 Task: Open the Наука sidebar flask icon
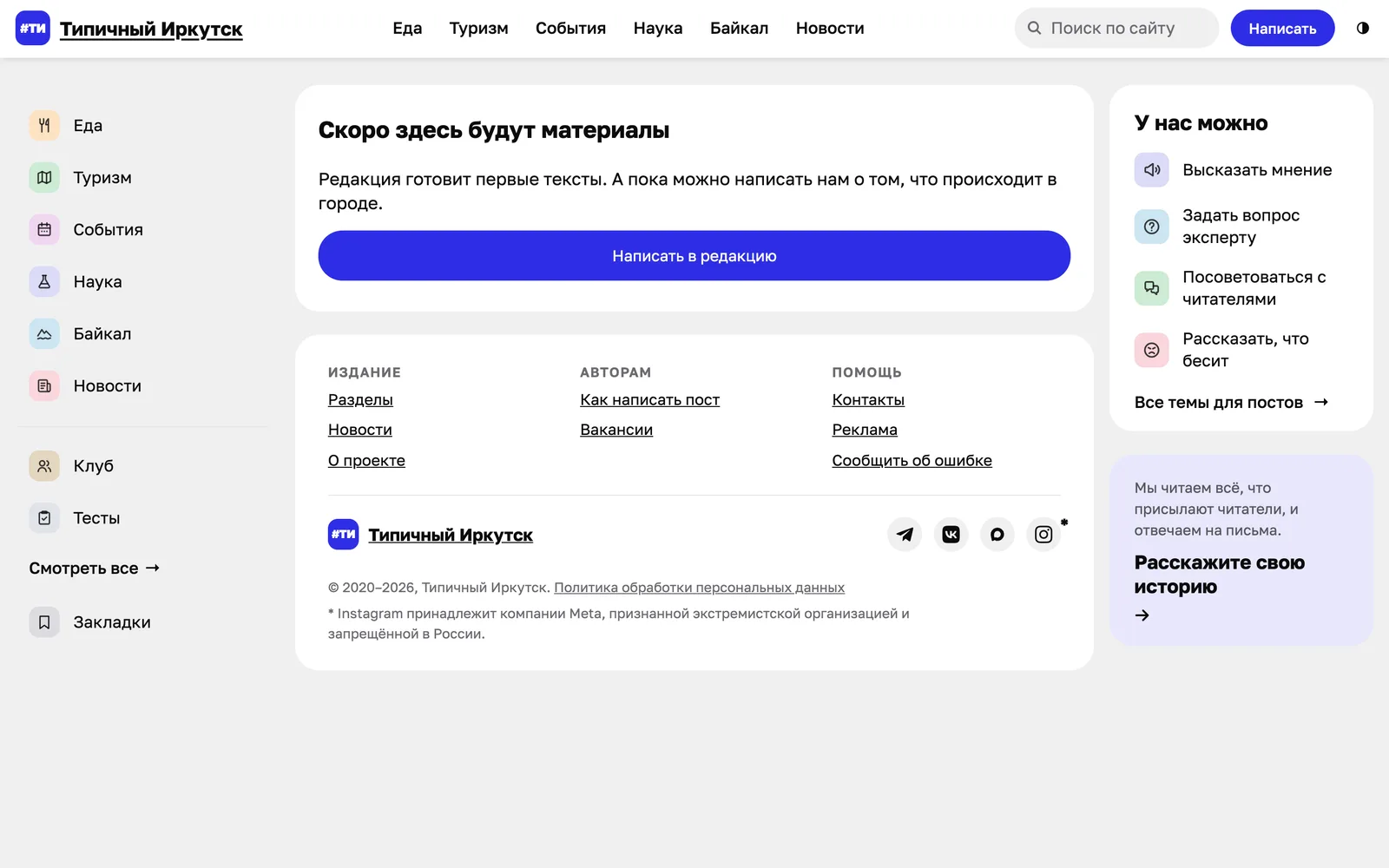click(x=44, y=281)
